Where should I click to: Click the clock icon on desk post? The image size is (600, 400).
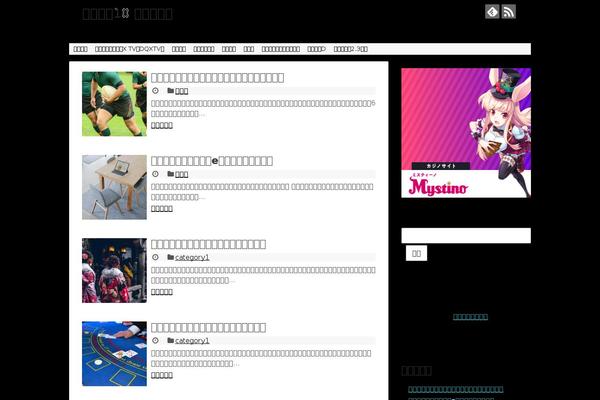[155, 174]
